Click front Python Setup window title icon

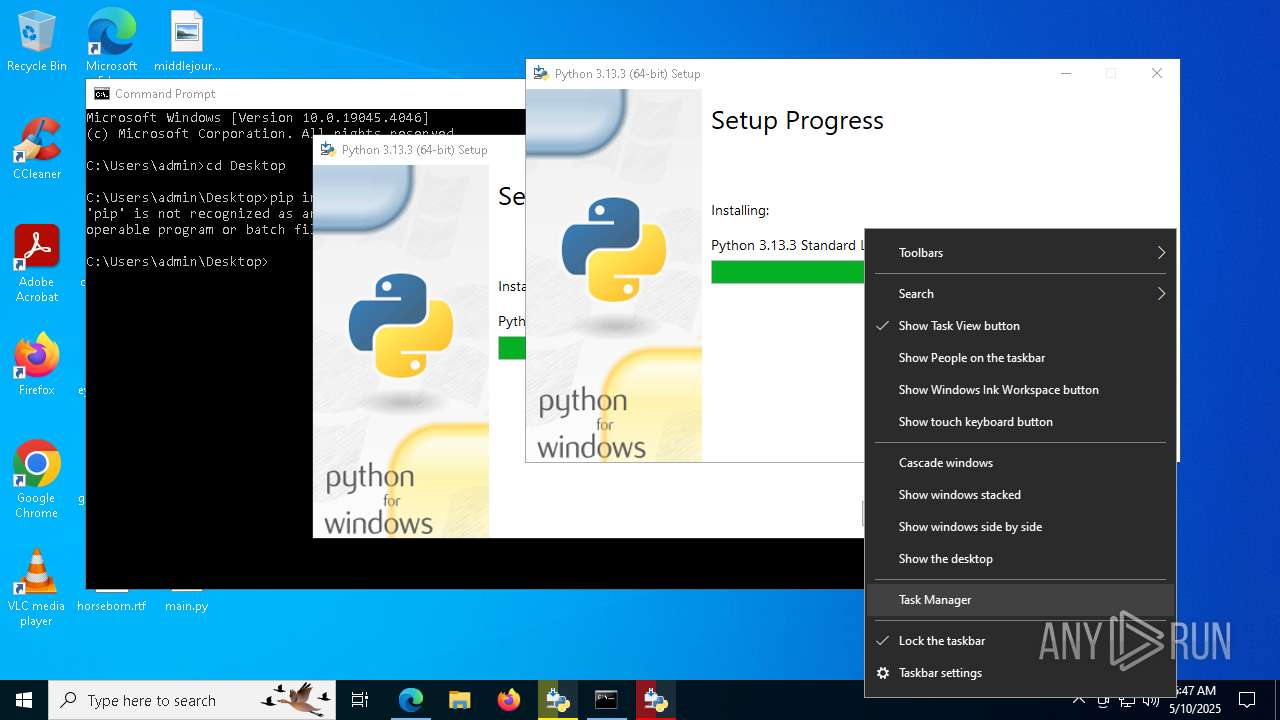click(x=541, y=73)
